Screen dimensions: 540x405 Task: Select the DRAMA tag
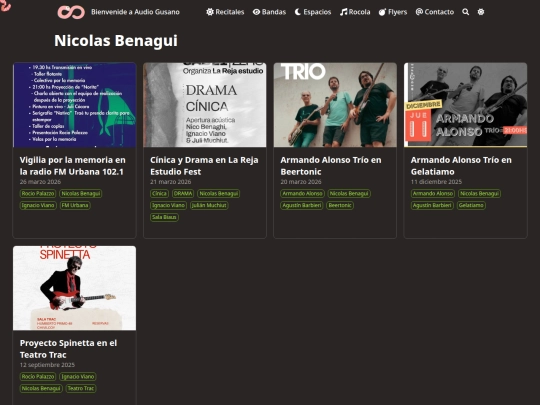[x=183, y=194]
